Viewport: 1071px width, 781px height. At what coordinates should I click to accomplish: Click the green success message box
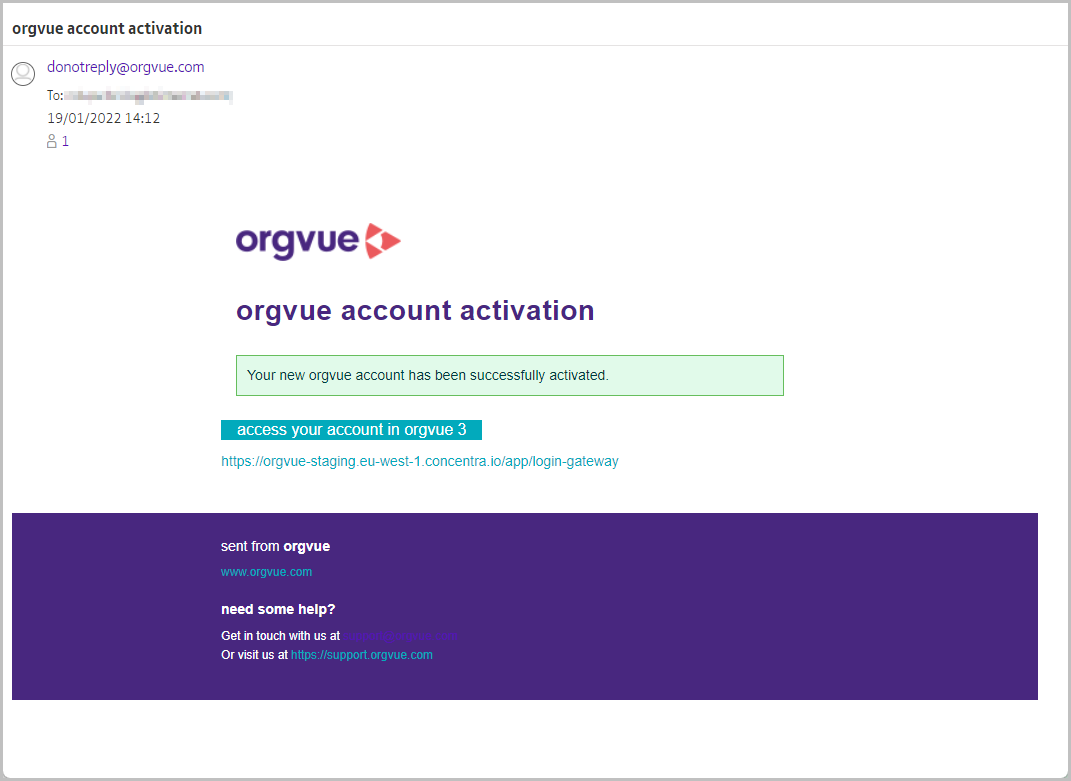[x=510, y=375]
